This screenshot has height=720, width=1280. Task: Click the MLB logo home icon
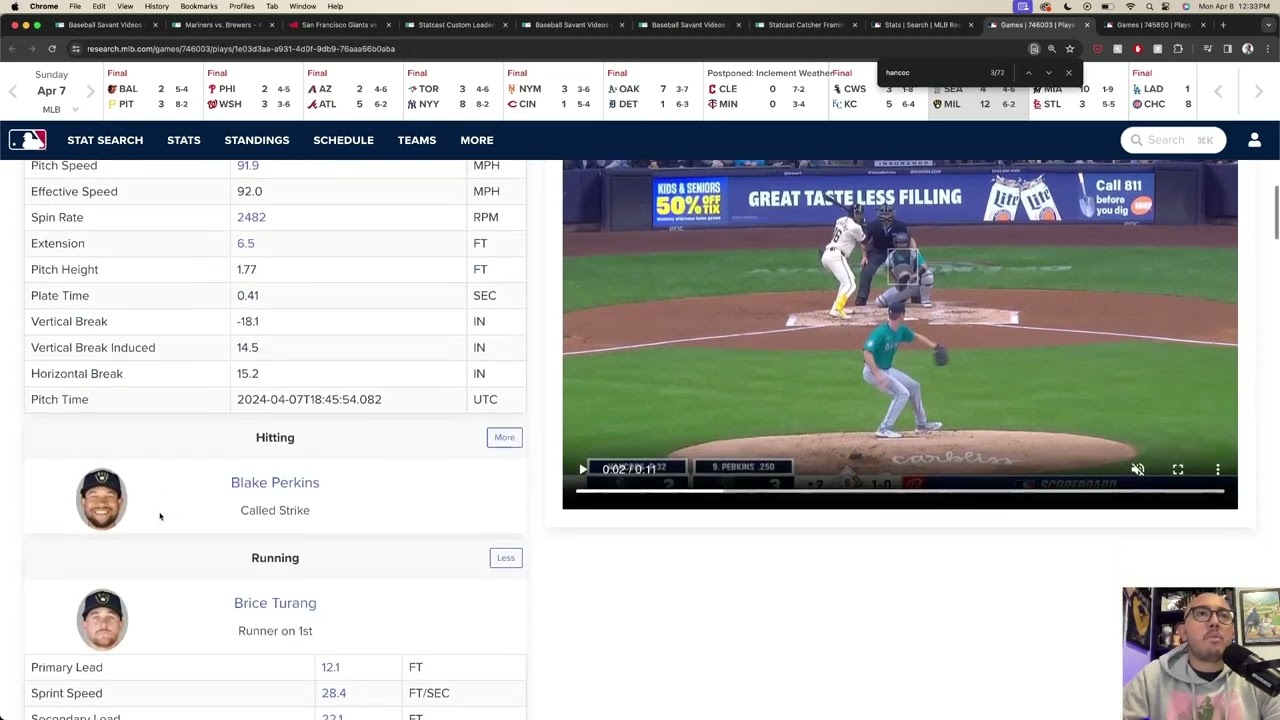(x=27, y=140)
